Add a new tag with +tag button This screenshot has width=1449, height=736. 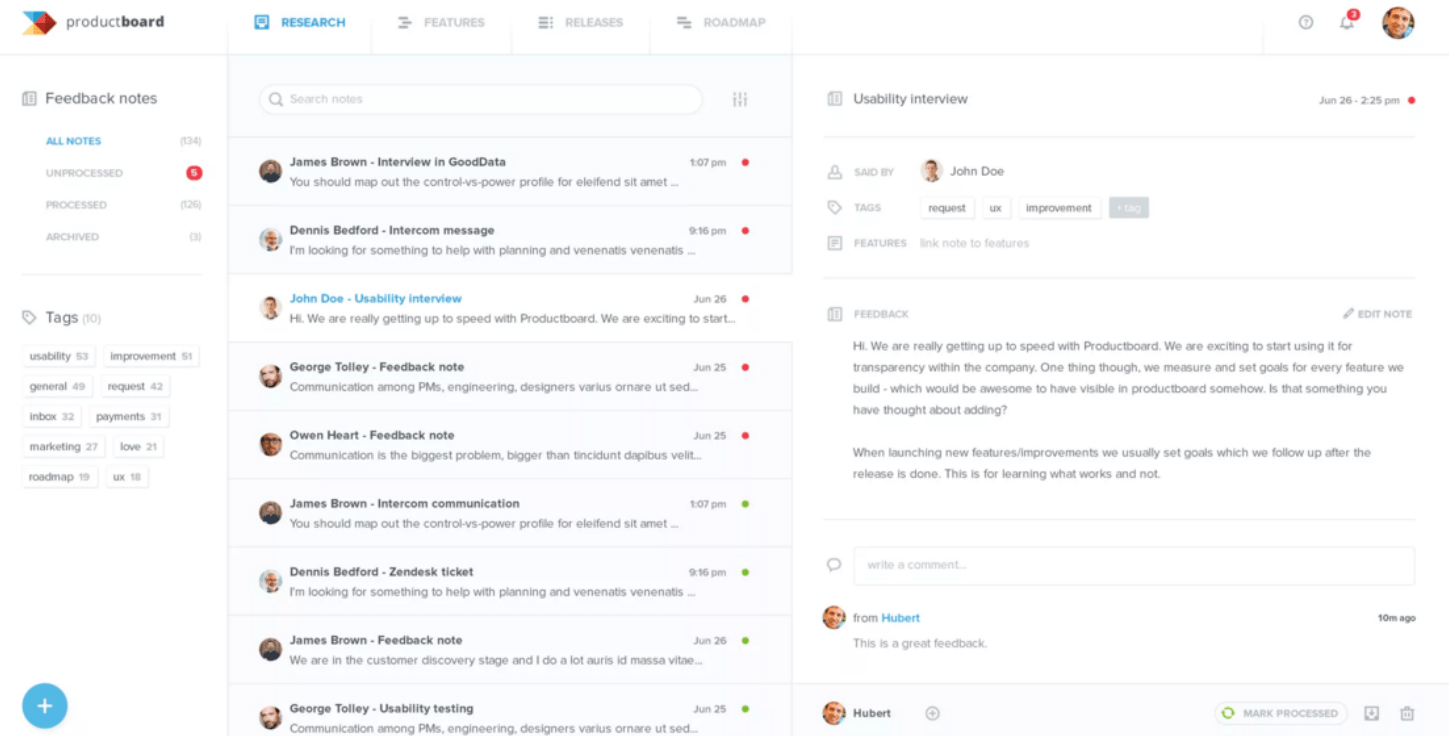(x=1128, y=208)
